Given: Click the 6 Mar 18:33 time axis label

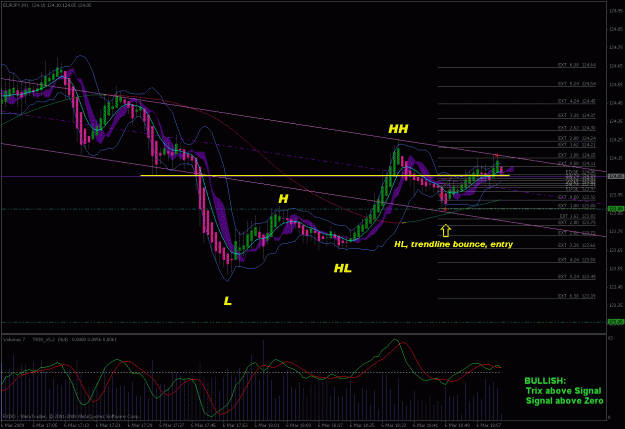Looking at the screenshot, I should 393,425.
